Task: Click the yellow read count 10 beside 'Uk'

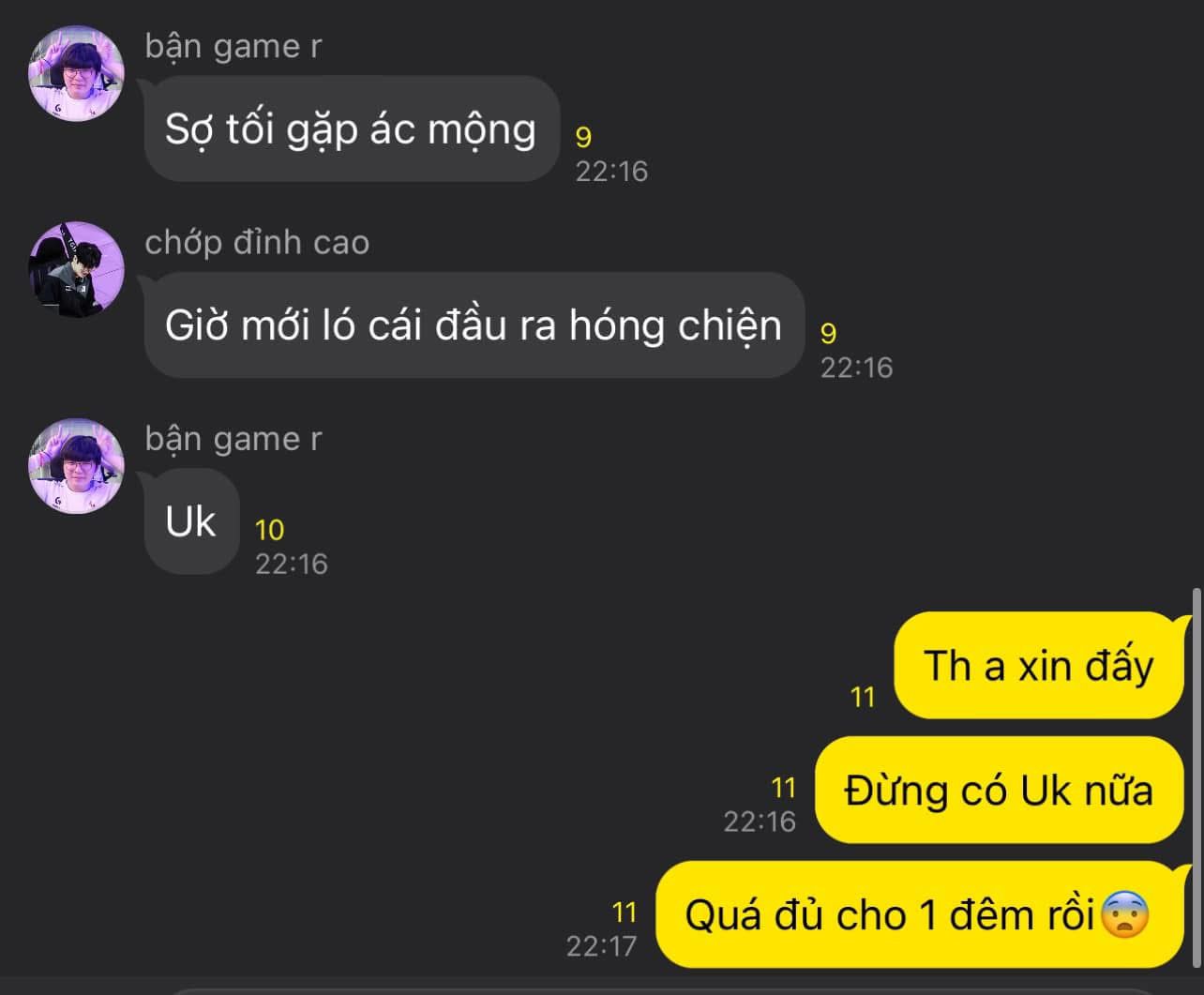Action: (269, 530)
